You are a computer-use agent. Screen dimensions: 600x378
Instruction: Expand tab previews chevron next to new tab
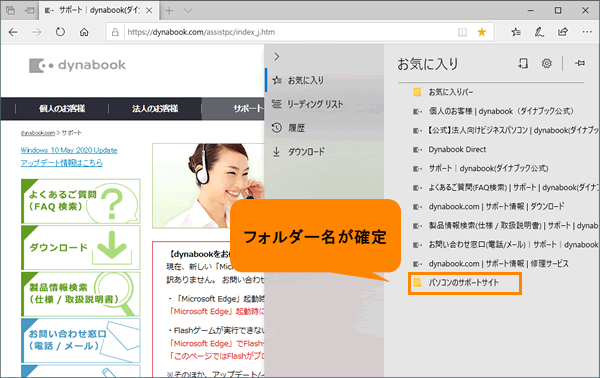[188, 11]
